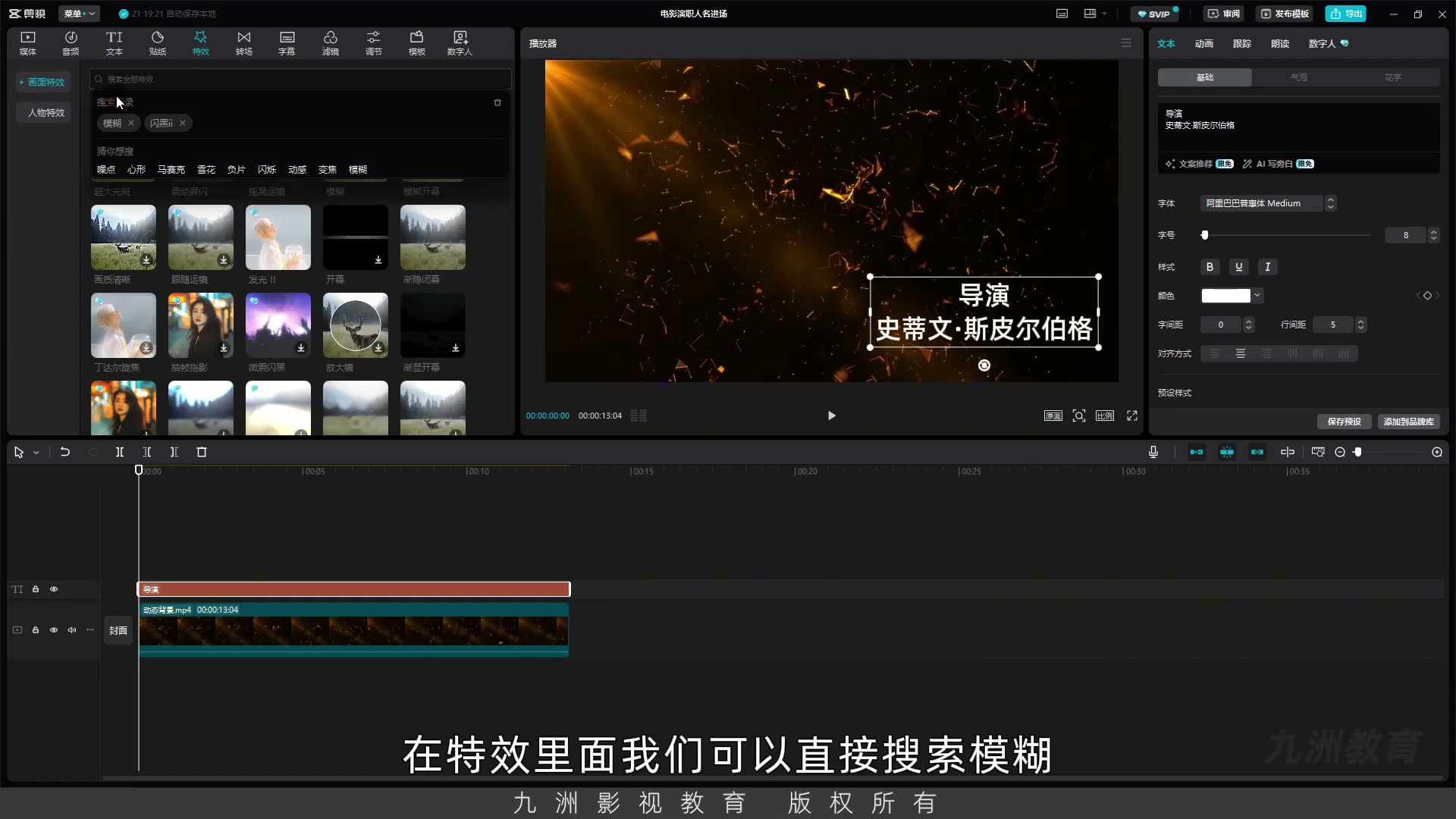
Task: Select left text alignment
Action: (1215, 353)
